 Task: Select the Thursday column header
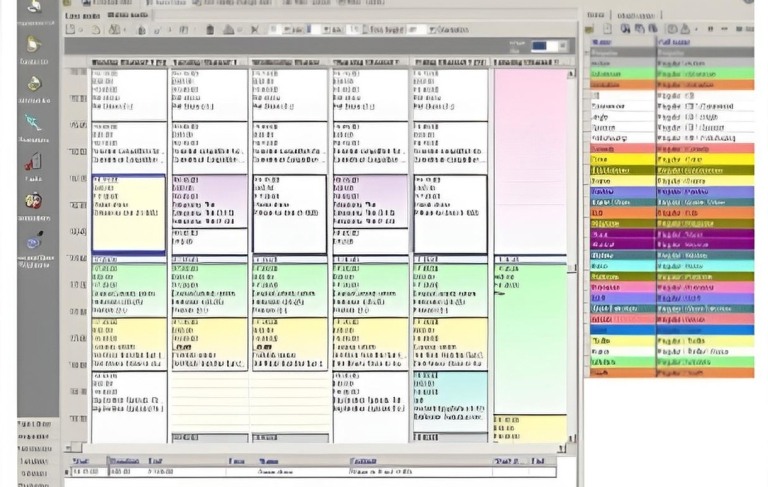pos(370,62)
